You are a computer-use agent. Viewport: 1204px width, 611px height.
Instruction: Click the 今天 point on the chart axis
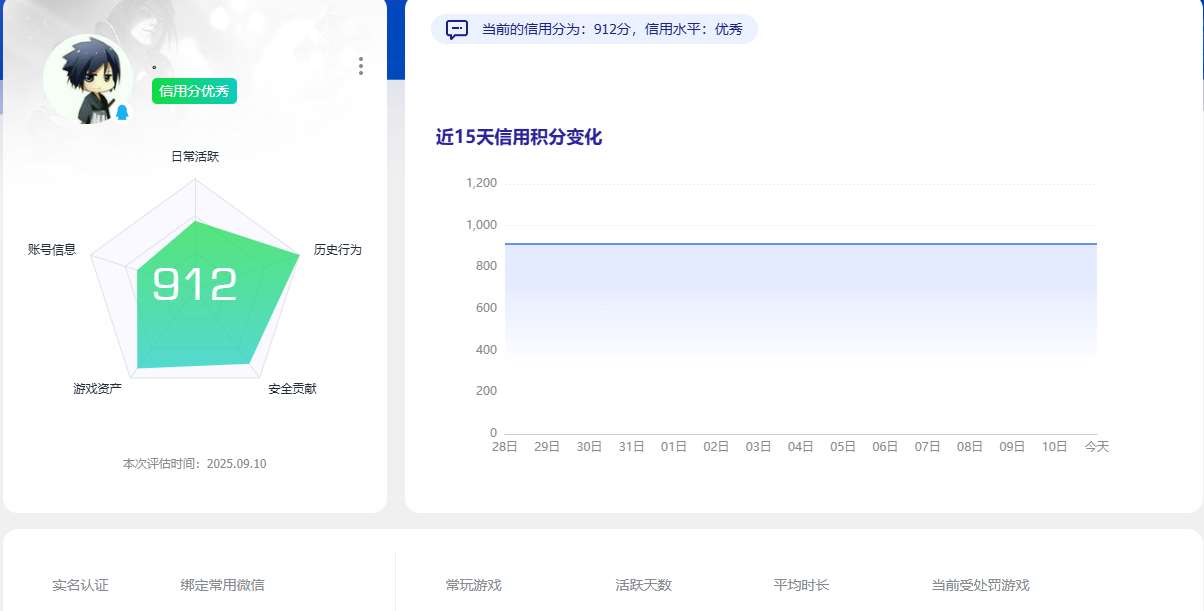pyautogui.click(x=1097, y=447)
